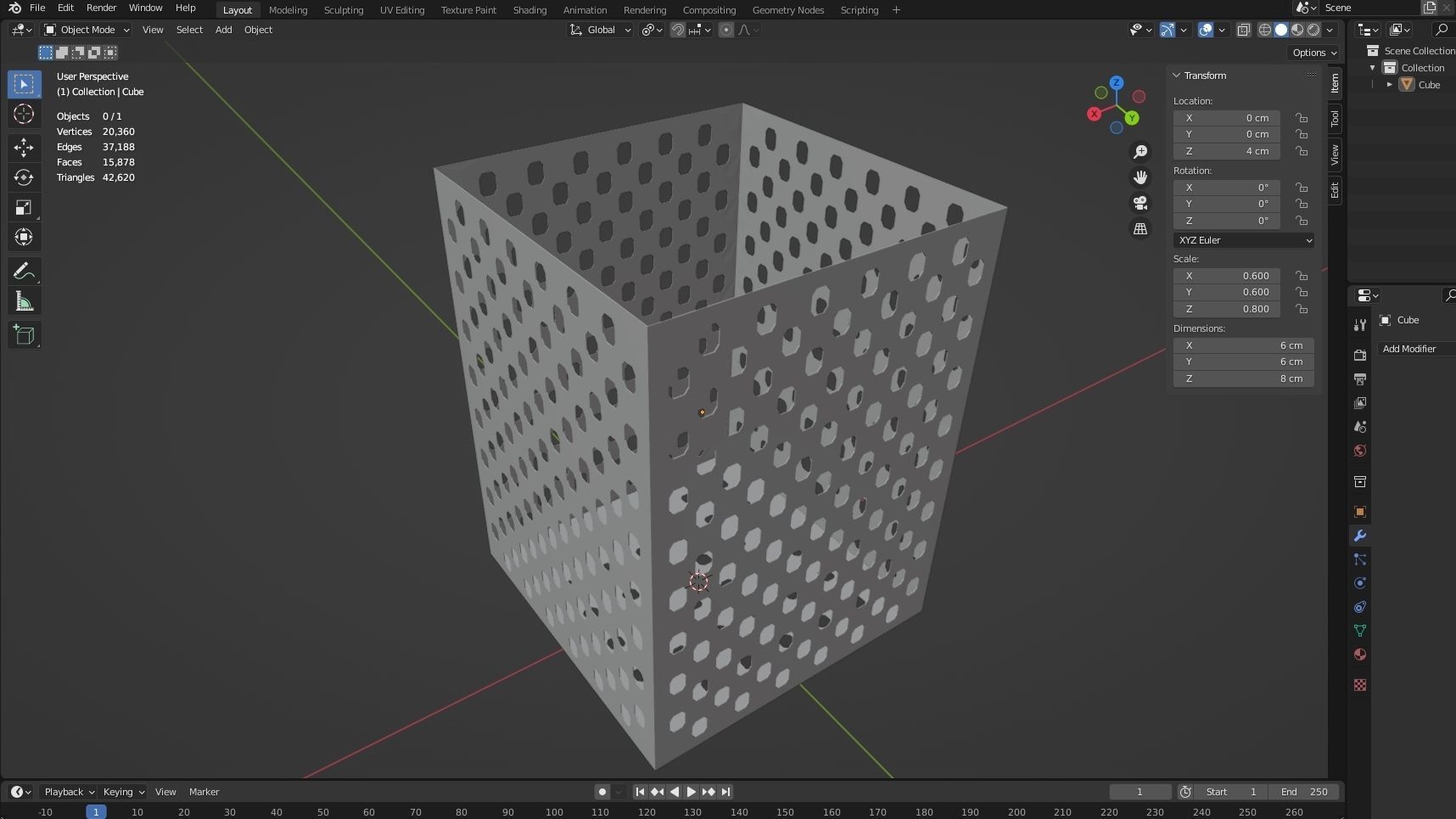
Task: Enable rendered viewport shading
Action: (x=1313, y=30)
